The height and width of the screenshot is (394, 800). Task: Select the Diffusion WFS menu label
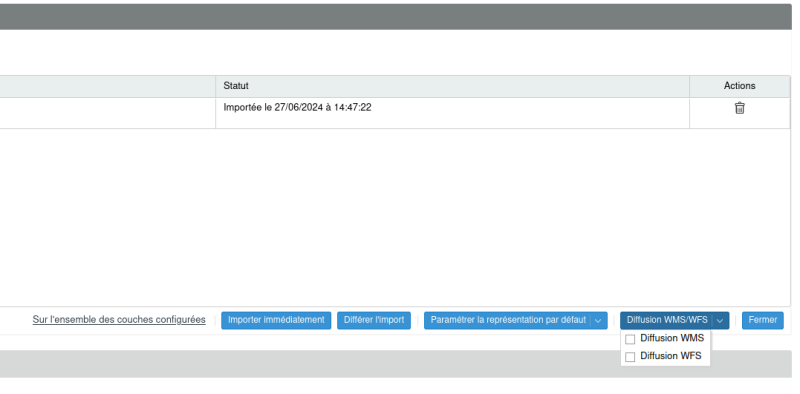point(671,356)
